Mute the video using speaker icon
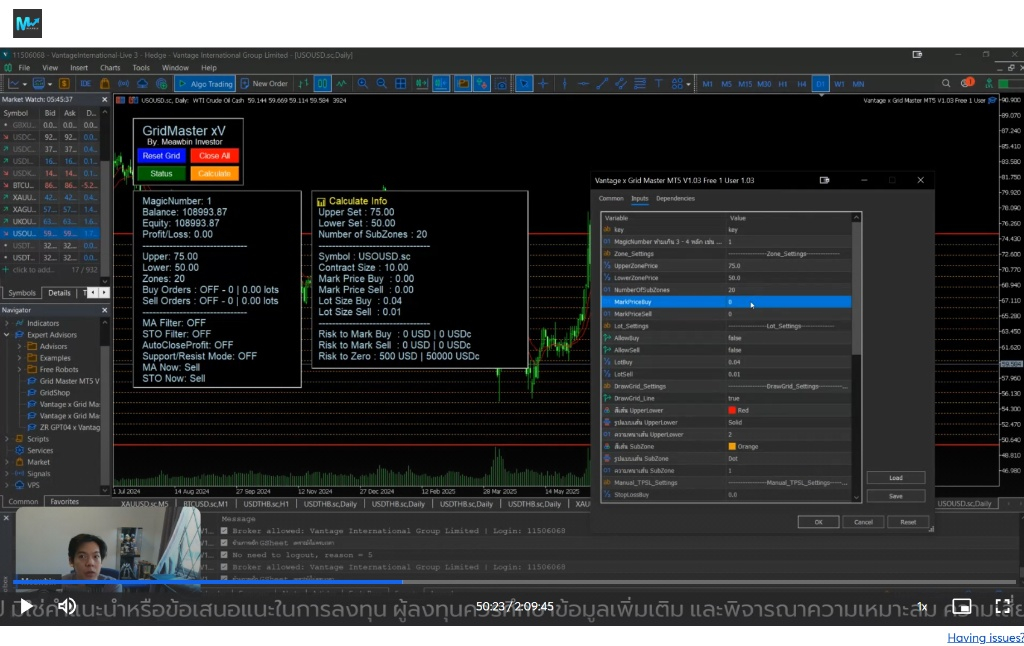Image resolution: width=1024 pixels, height=646 pixels. 66,606
